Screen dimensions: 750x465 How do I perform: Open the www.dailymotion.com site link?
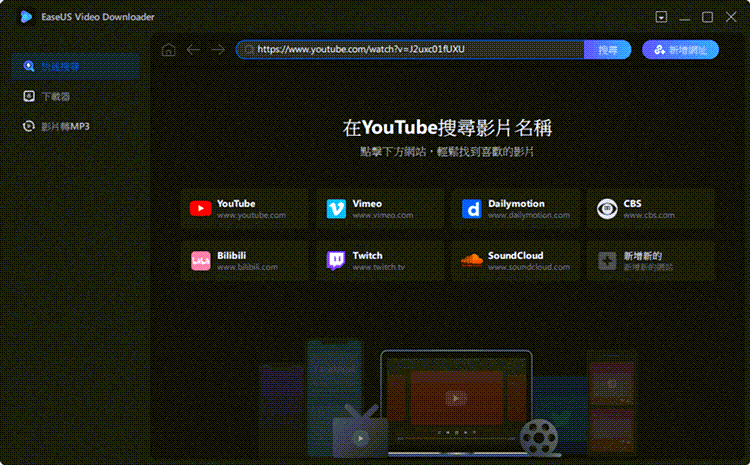529,215
